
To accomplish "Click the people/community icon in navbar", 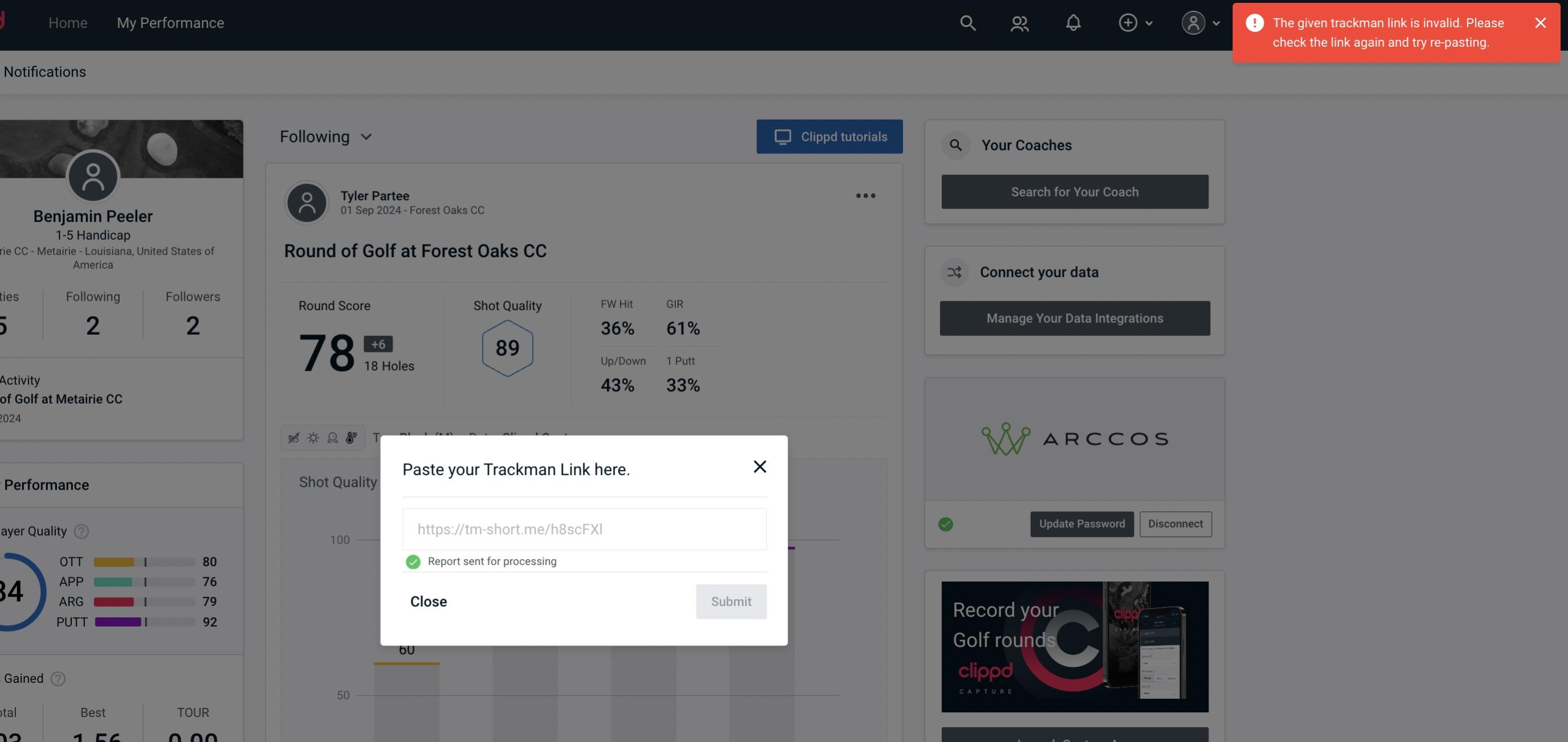I will [x=1019, y=22].
